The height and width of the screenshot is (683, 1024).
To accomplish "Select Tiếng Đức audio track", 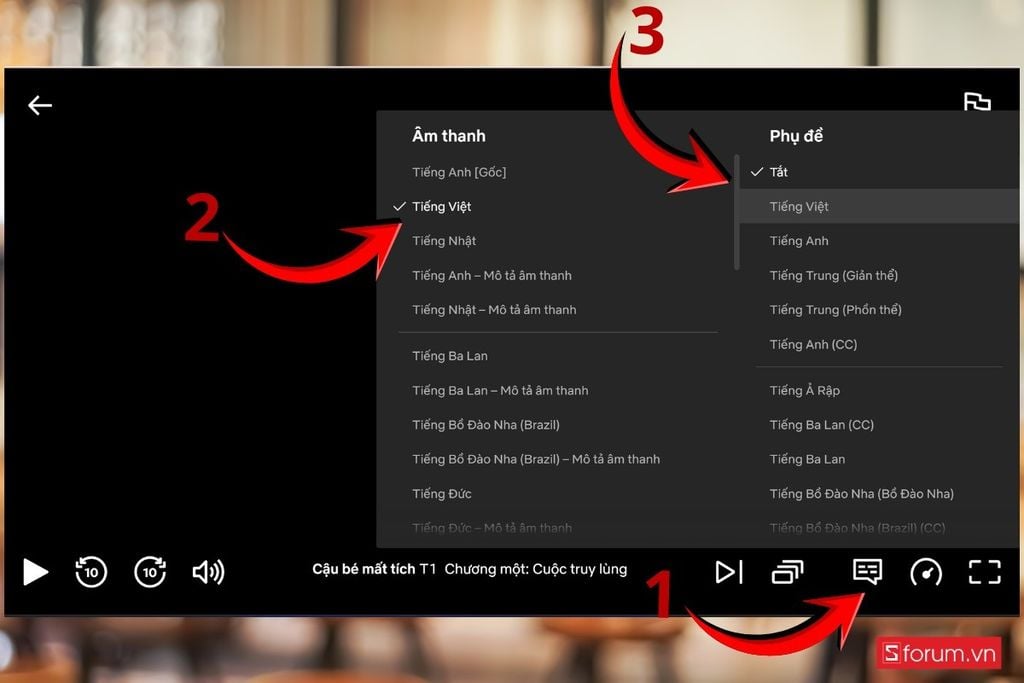I will pos(441,493).
